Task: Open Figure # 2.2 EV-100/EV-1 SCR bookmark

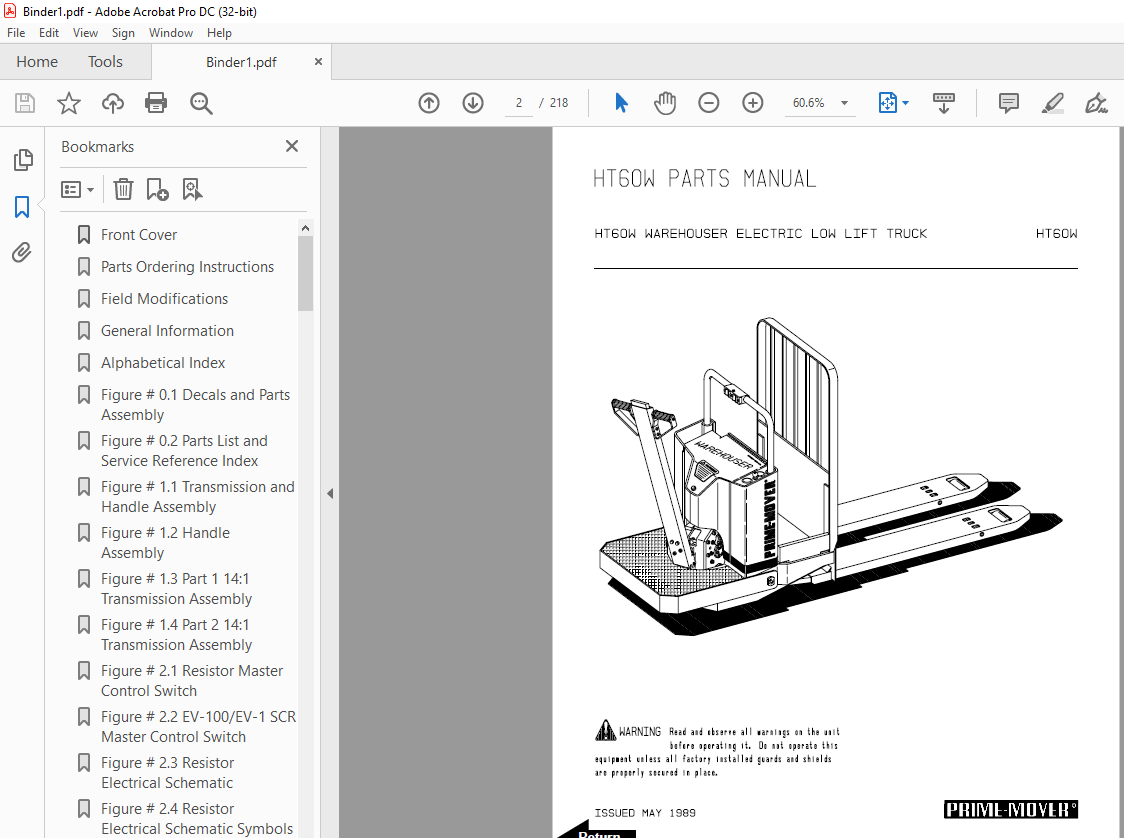Action: point(198,727)
